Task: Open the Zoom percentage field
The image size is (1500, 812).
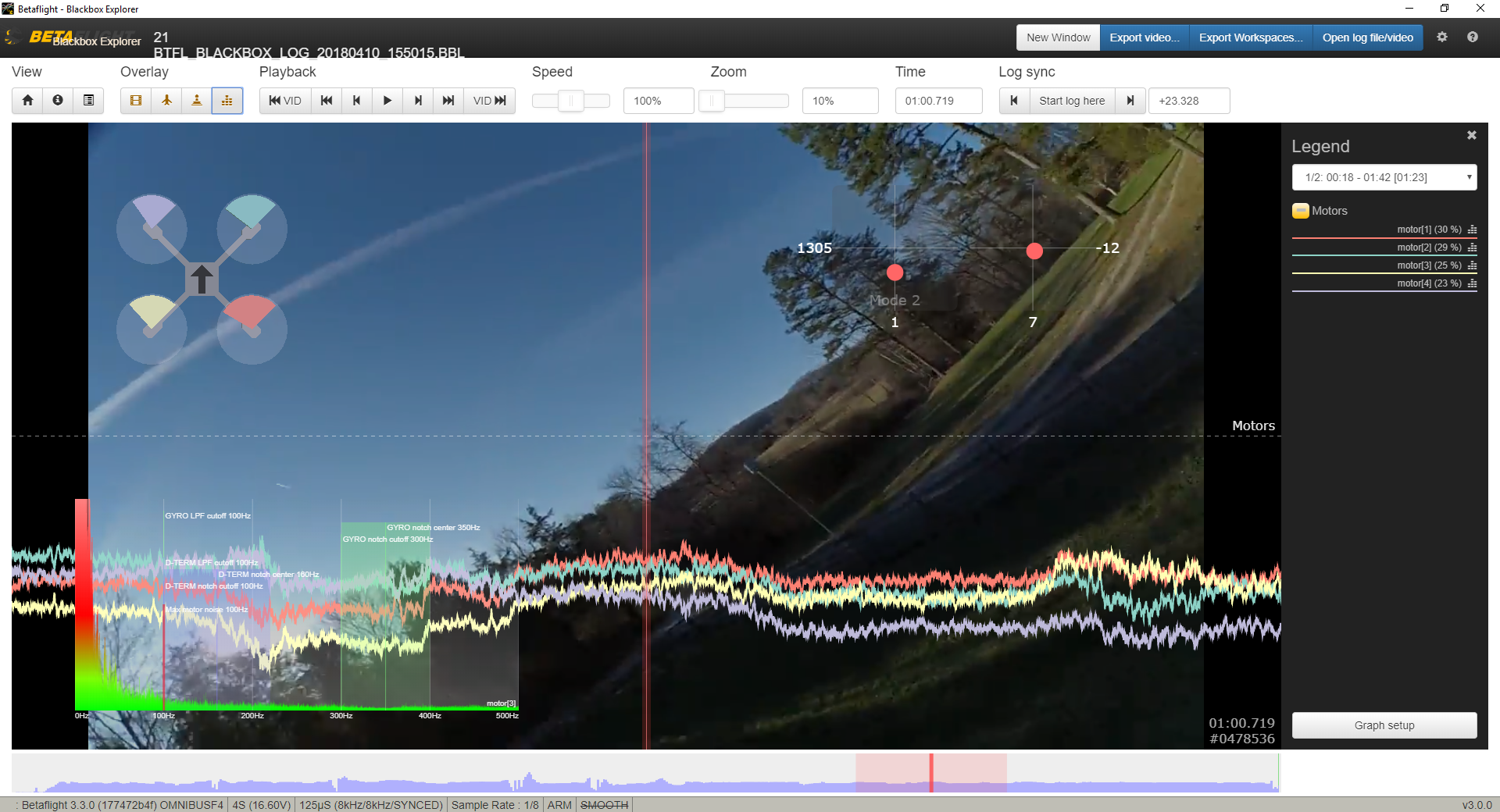Action: click(x=840, y=100)
